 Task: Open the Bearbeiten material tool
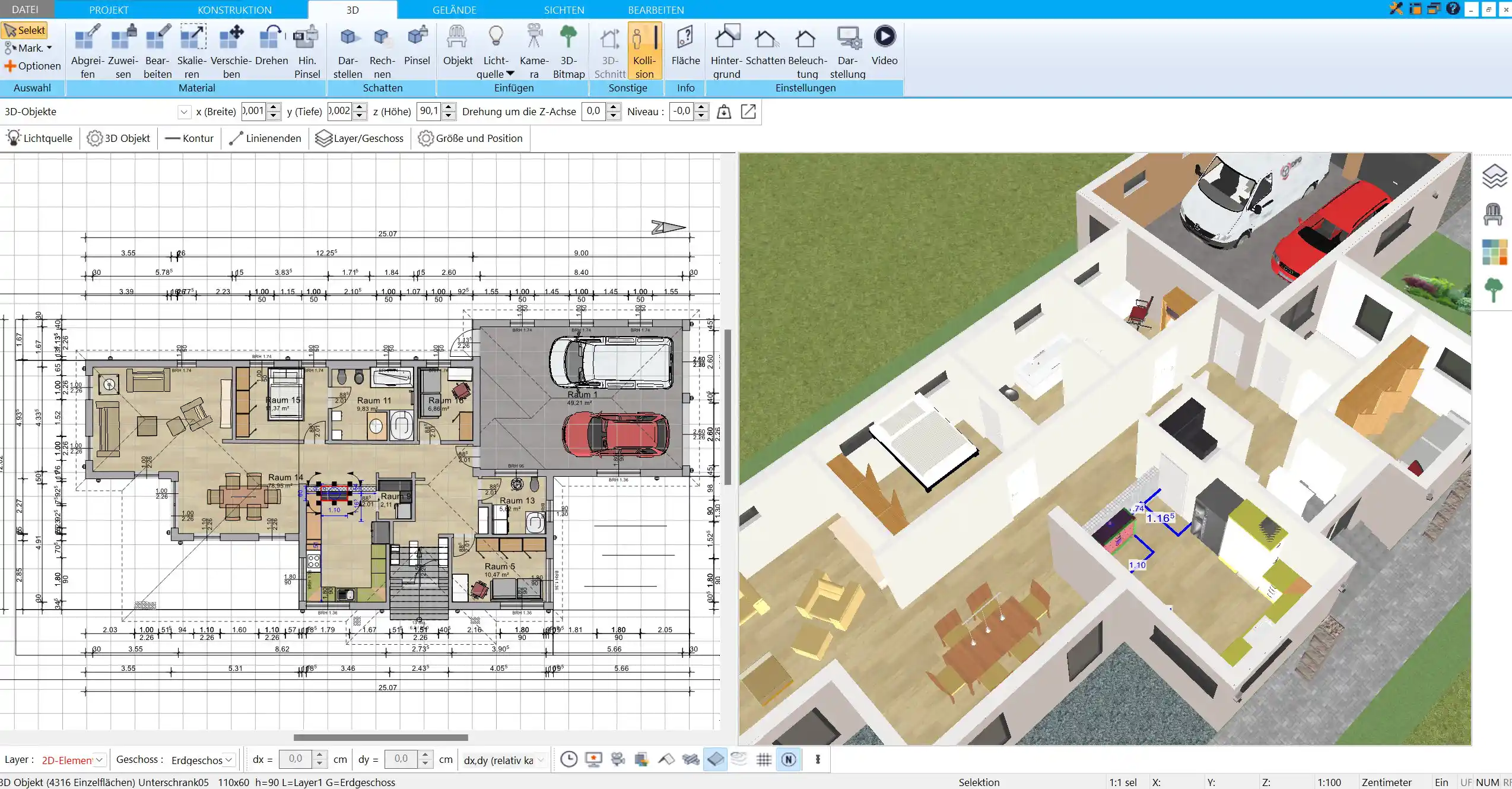coord(158,51)
